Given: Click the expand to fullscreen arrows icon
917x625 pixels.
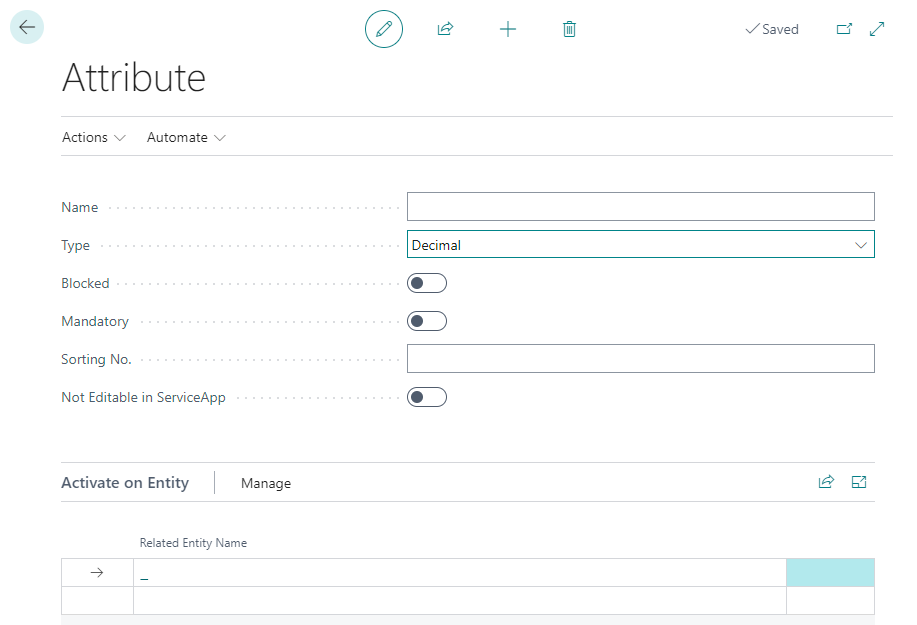Looking at the screenshot, I should [877, 29].
